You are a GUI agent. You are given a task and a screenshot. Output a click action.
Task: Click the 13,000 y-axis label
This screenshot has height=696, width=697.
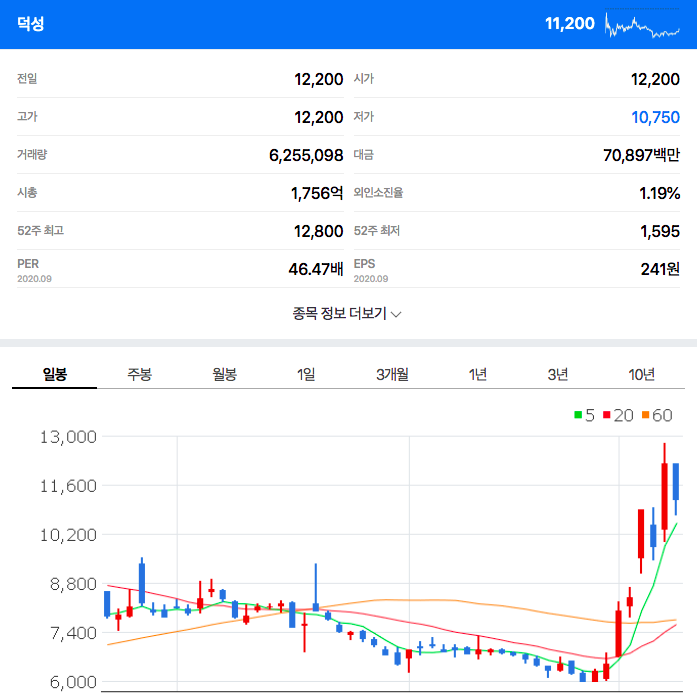click(x=68, y=437)
